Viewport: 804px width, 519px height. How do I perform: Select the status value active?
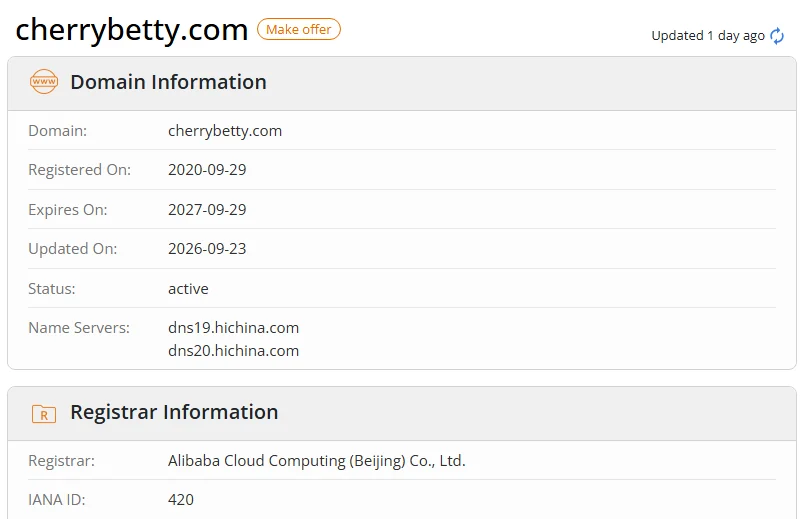188,289
